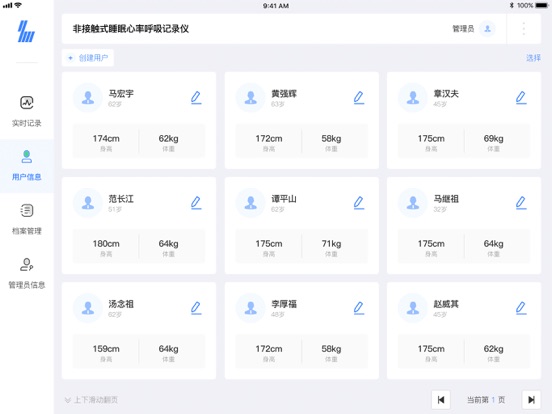Image resolution: width=552 pixels, height=414 pixels.
Task: Click 黄强辉 name text
Action: pos(284,94)
